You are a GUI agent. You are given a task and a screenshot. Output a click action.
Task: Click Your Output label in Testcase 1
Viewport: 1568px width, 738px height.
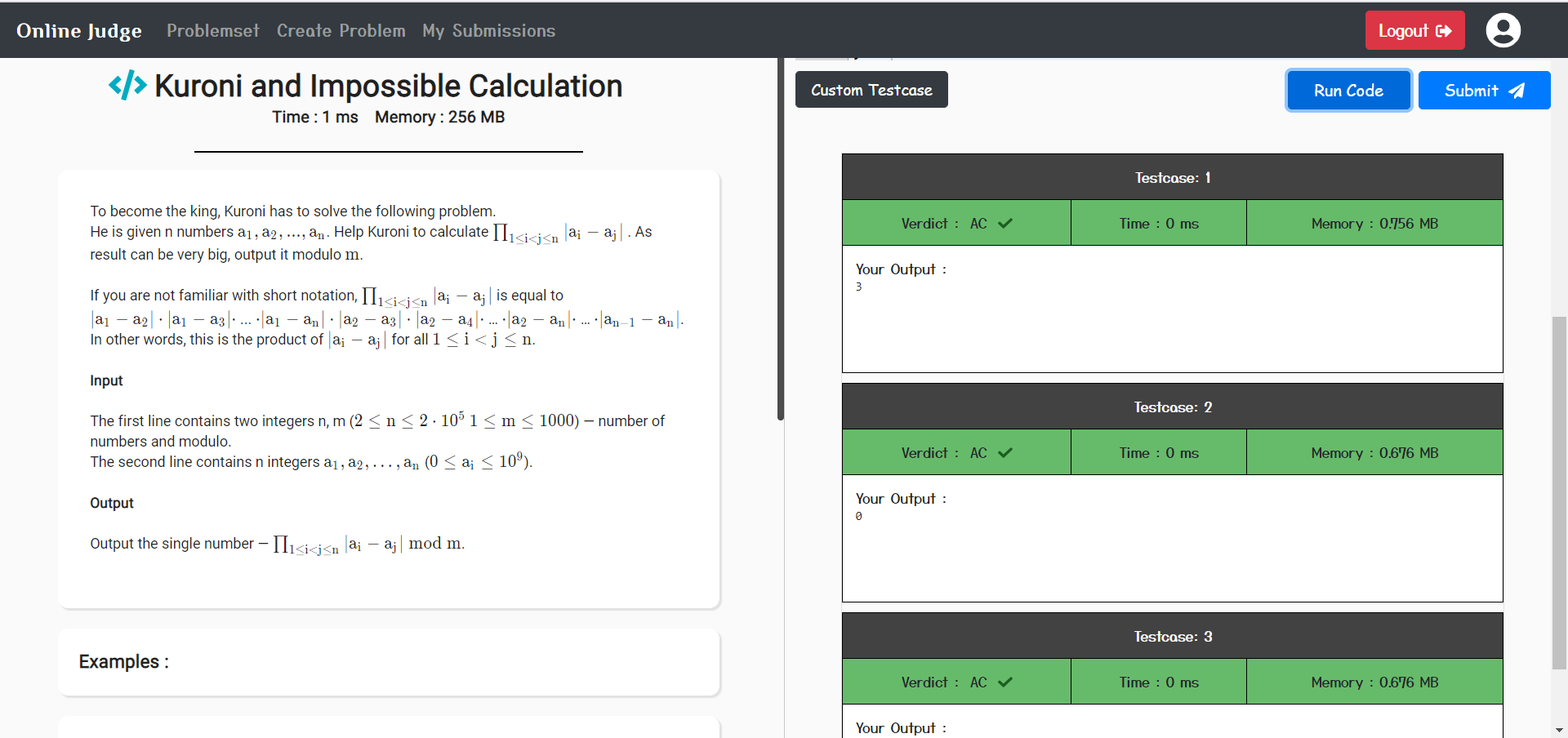point(901,269)
